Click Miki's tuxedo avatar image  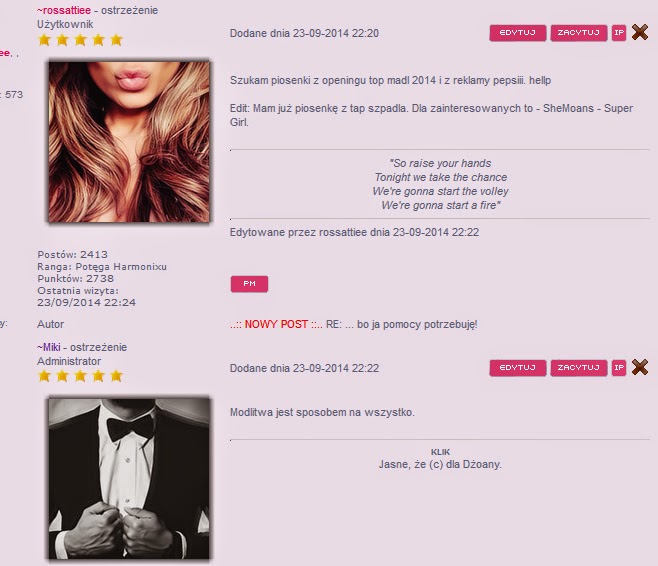129,479
